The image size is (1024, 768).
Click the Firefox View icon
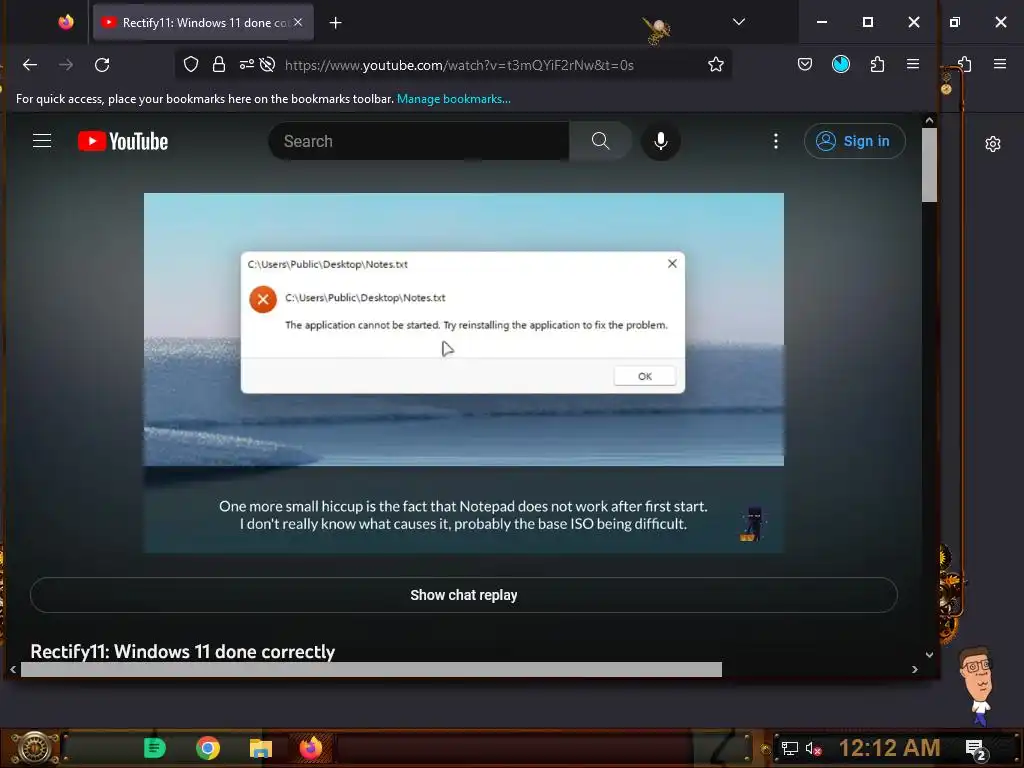point(66,22)
